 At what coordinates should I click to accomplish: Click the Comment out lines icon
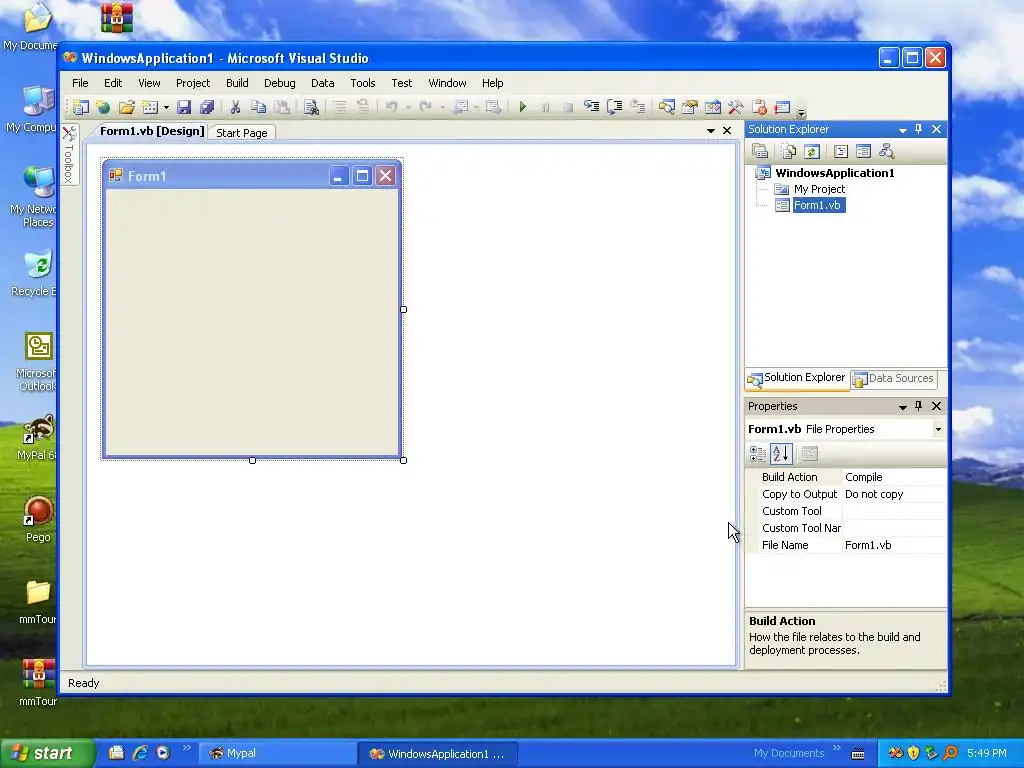[x=340, y=107]
